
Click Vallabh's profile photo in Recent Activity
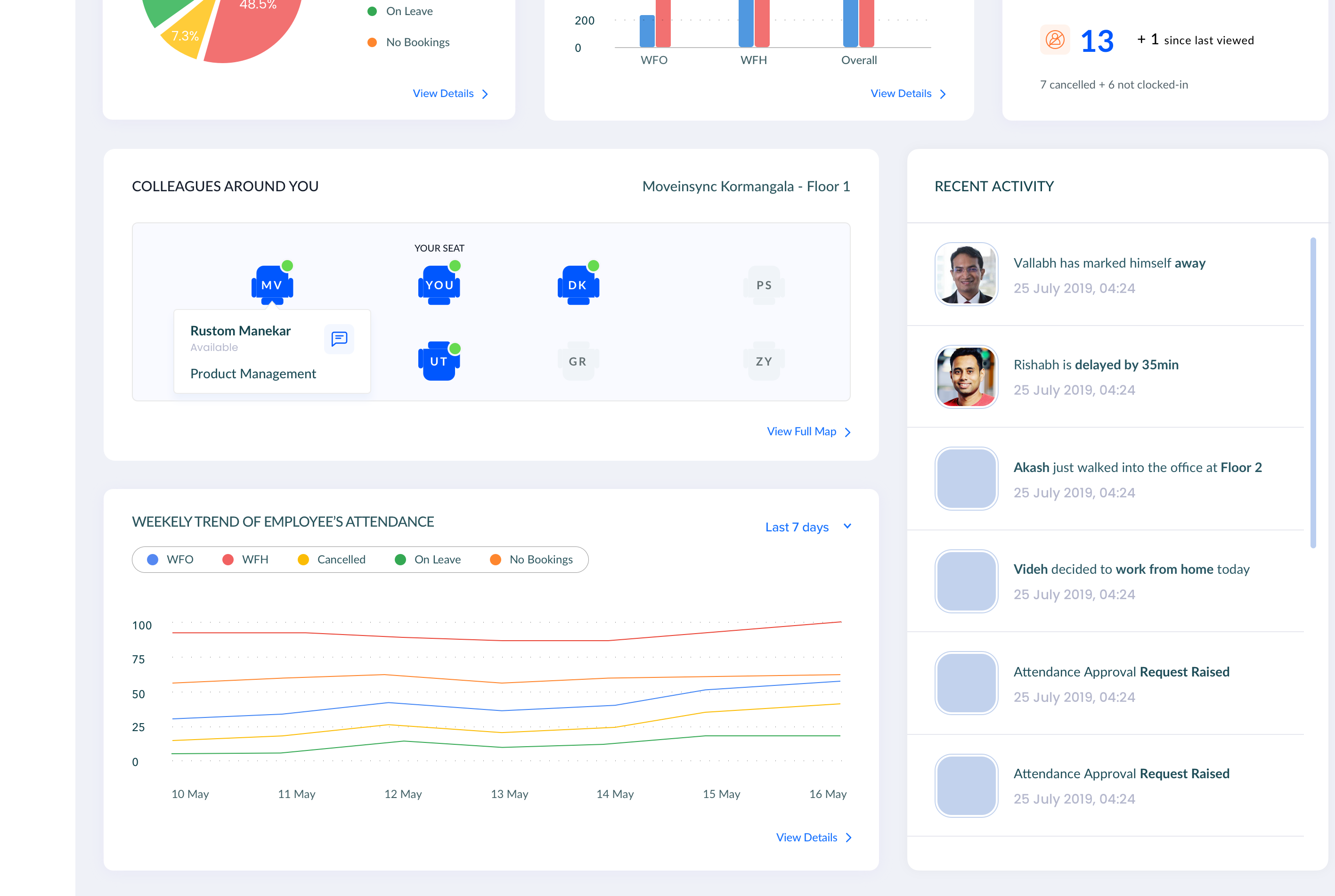(966, 274)
